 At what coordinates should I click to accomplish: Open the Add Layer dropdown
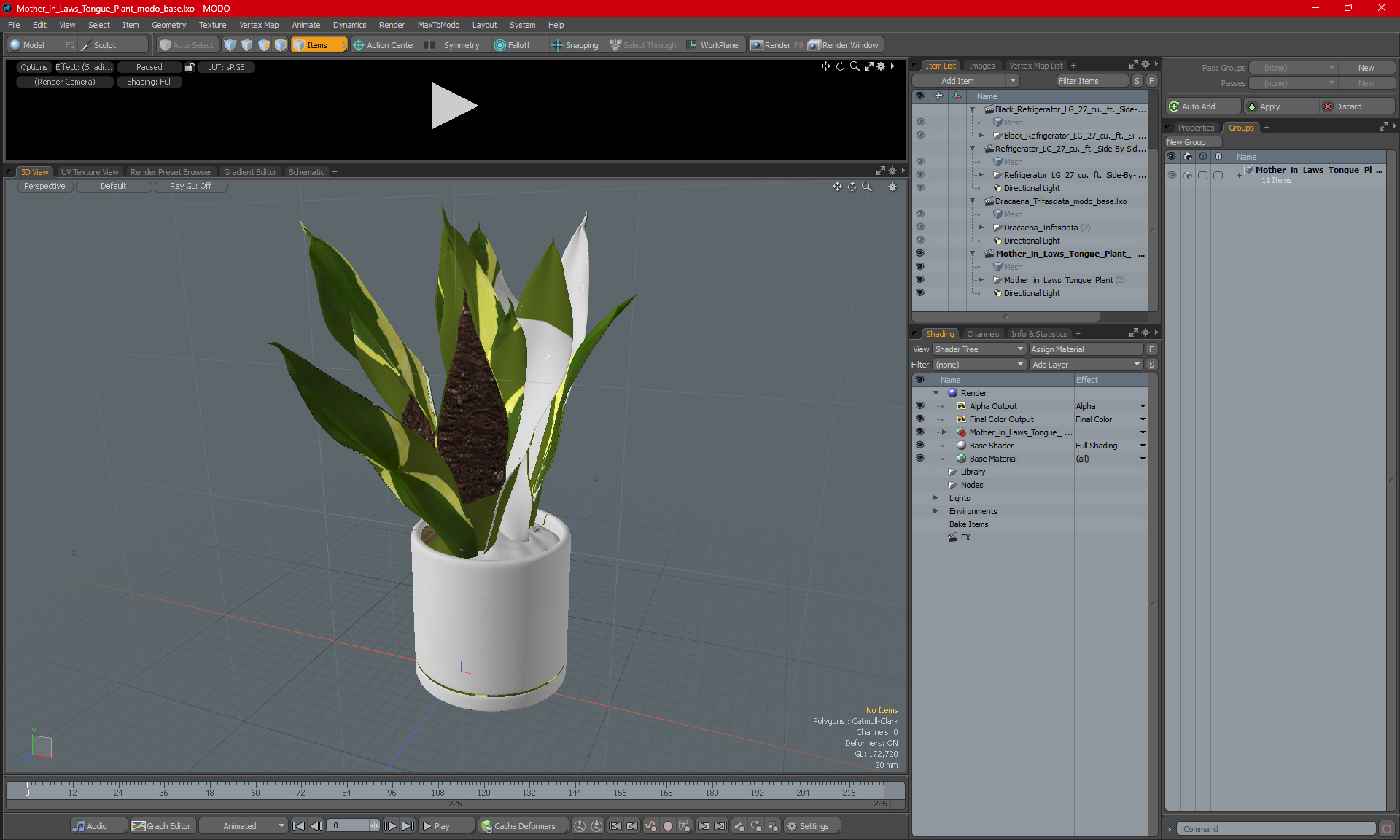(x=1085, y=365)
